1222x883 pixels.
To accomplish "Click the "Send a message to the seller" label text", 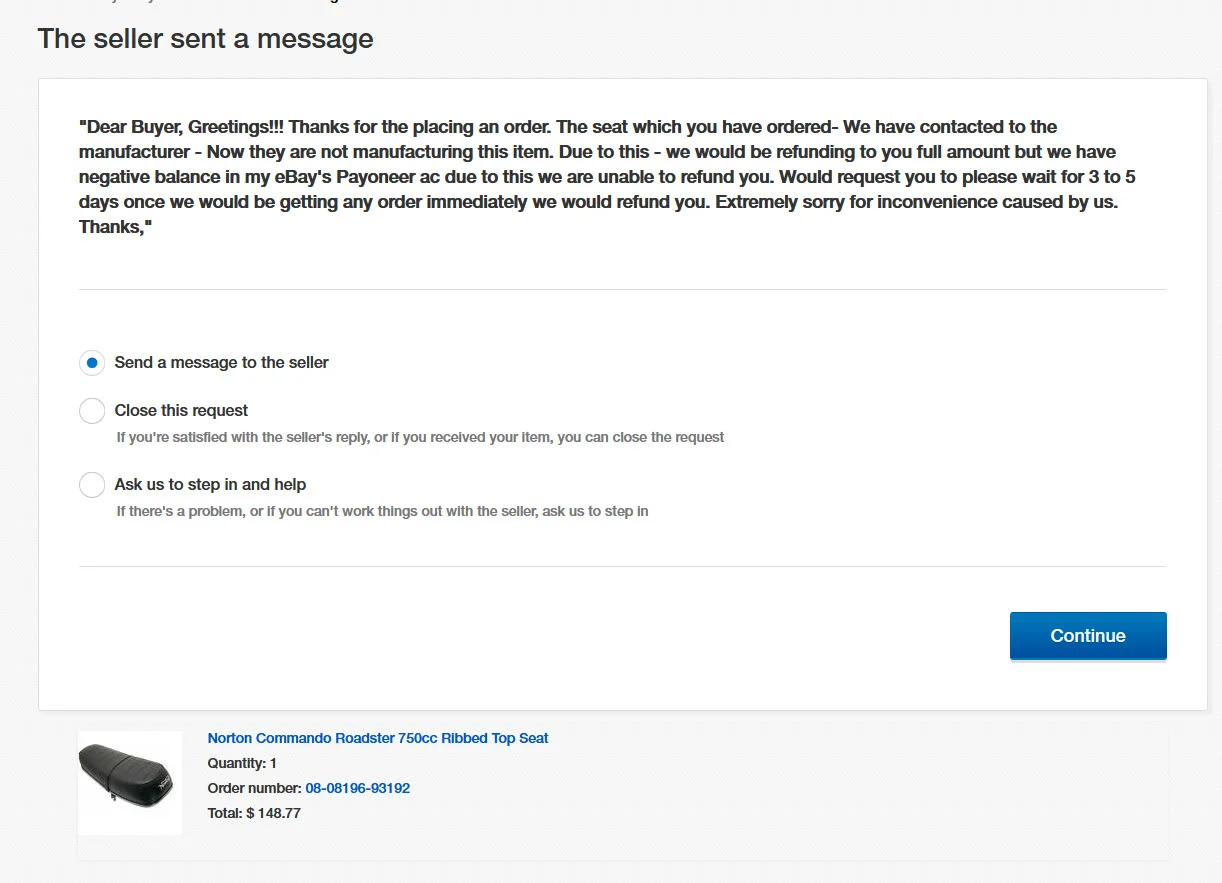I will tap(221, 363).
